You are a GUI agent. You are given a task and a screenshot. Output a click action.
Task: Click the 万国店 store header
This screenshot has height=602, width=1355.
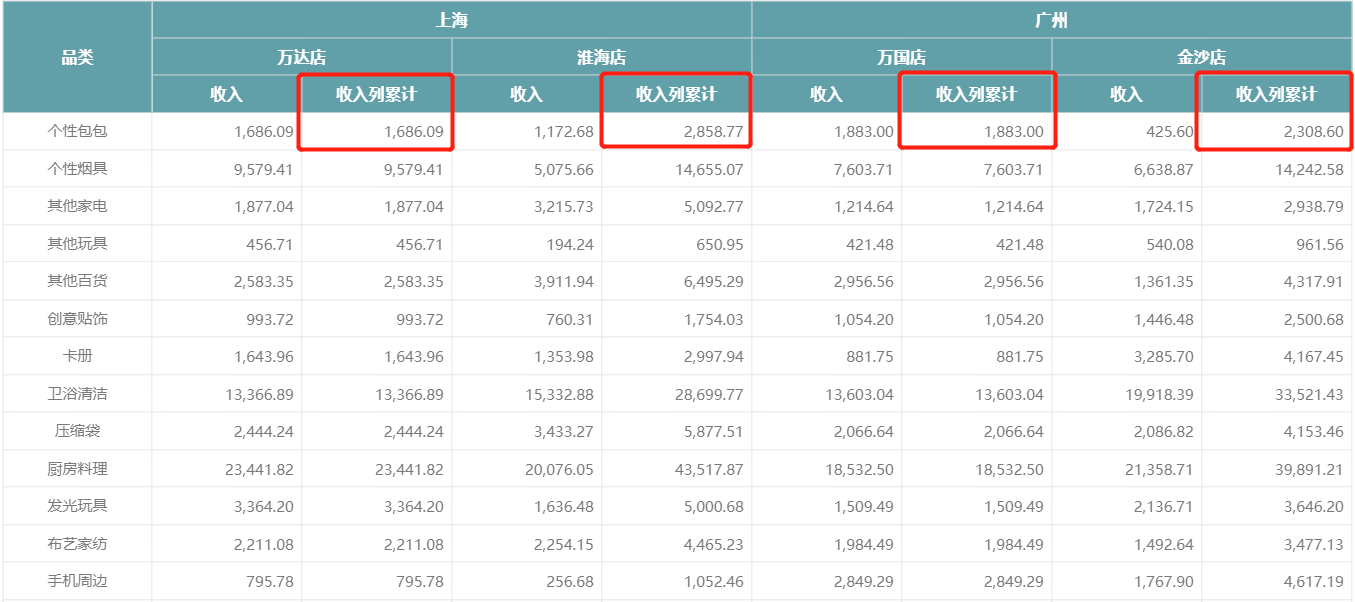(x=902, y=57)
